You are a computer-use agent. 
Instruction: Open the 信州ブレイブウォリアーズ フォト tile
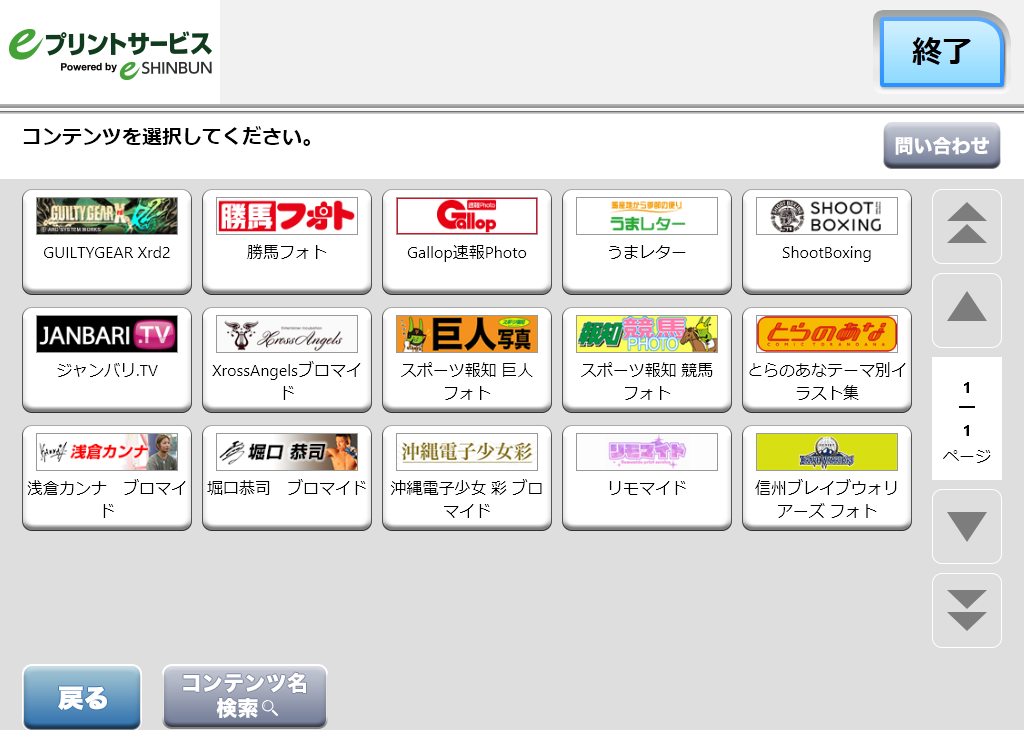pyautogui.click(x=827, y=478)
